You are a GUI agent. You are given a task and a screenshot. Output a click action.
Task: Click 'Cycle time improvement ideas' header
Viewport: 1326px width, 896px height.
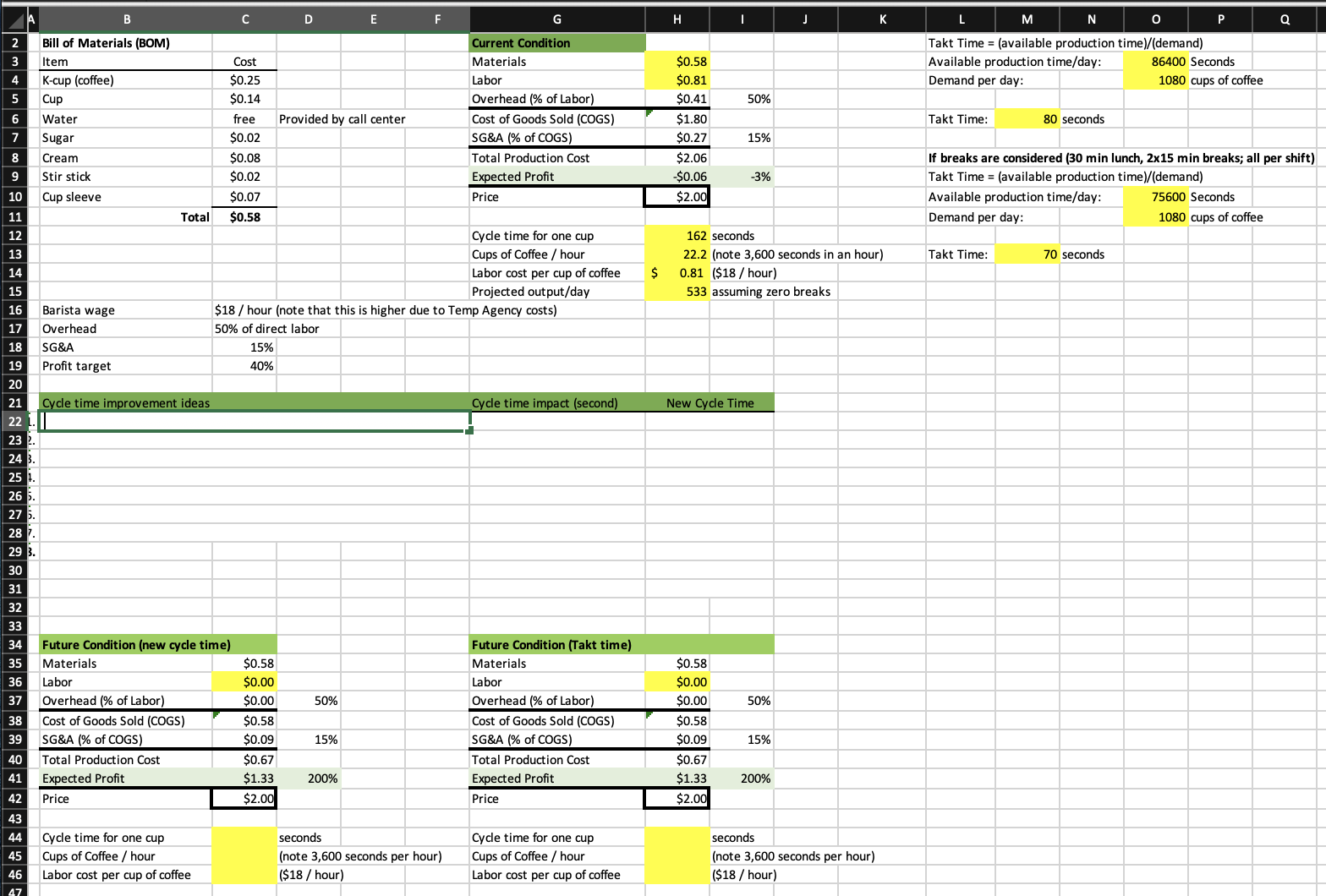[255, 403]
